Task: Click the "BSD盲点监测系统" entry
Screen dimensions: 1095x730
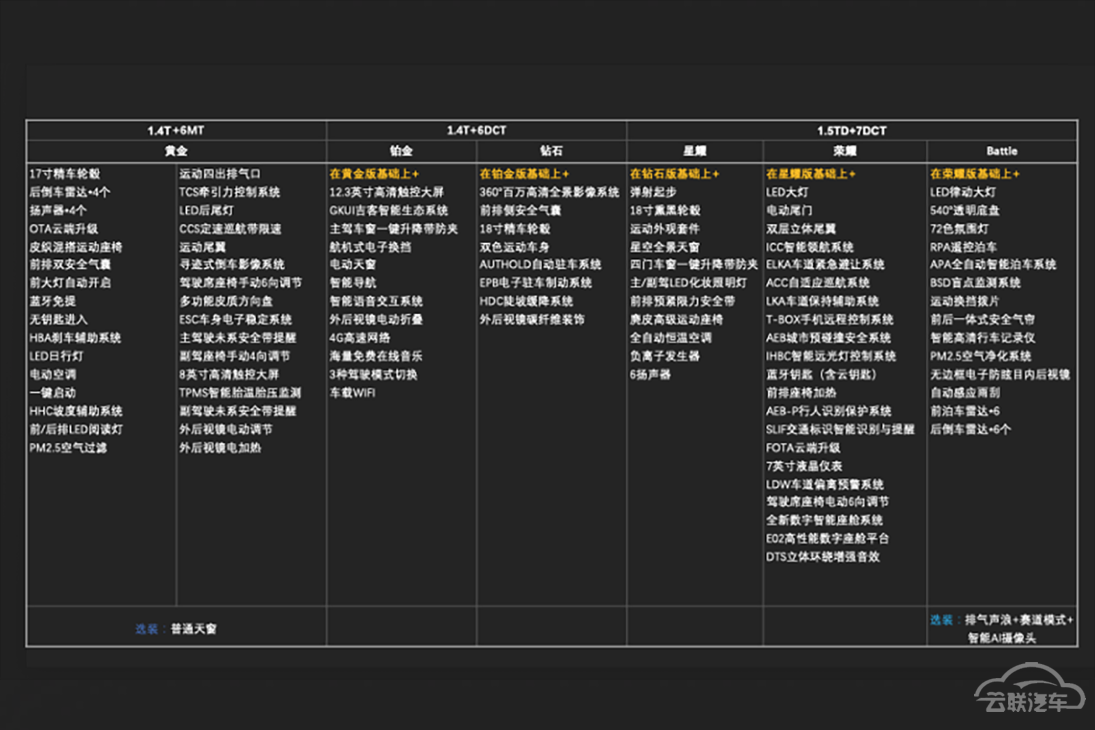Action: coord(975,283)
